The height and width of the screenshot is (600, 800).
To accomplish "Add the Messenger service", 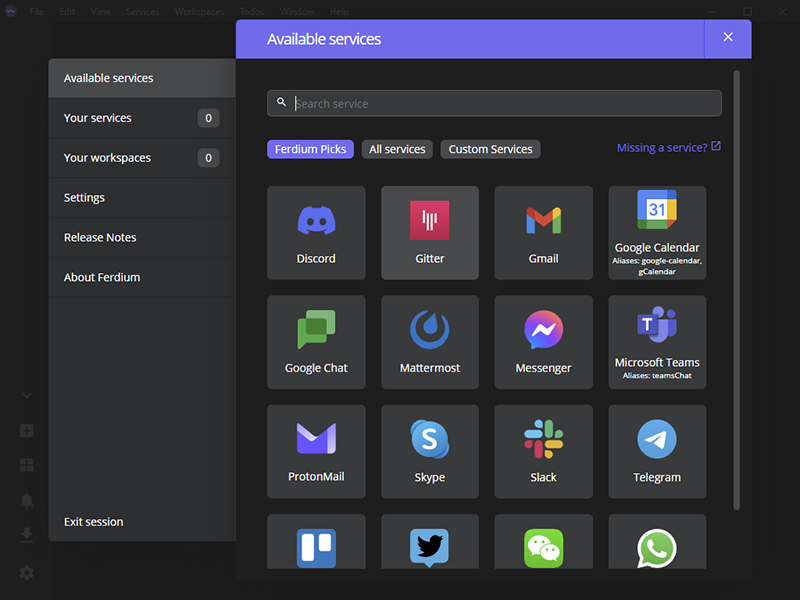I will (x=543, y=342).
